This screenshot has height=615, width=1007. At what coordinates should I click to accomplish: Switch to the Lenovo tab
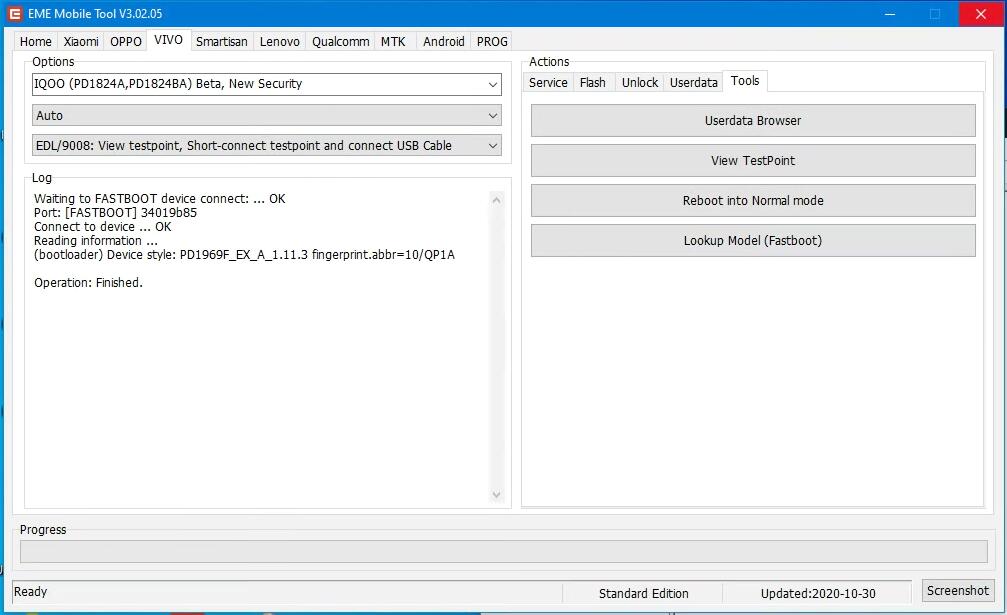pyautogui.click(x=279, y=42)
